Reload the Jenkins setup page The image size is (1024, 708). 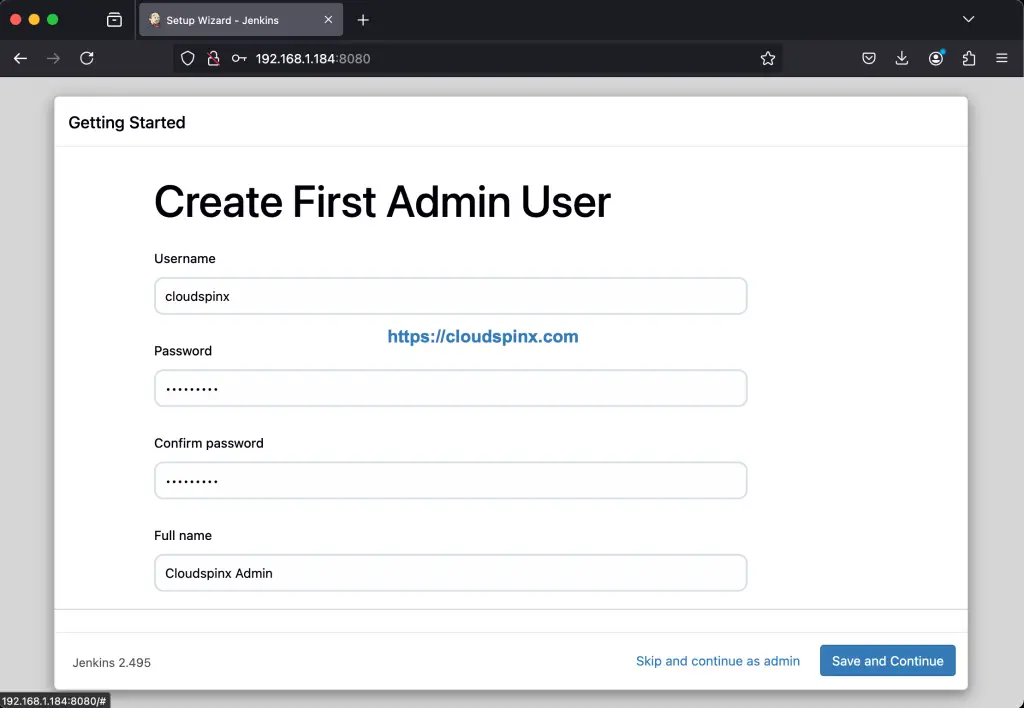87,58
